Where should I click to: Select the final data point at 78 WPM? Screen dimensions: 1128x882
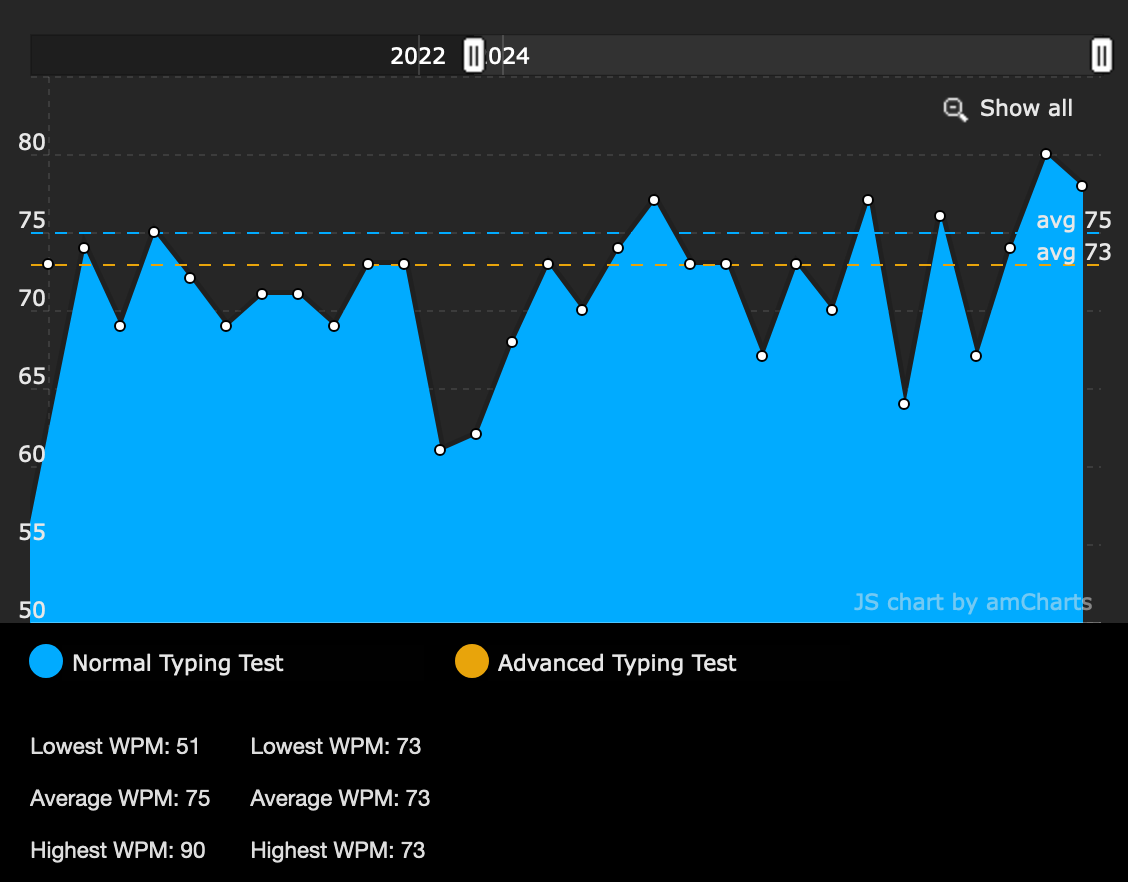point(1081,186)
